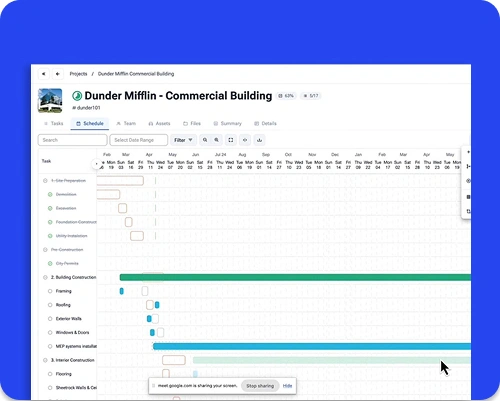Select the Framing task name

coord(64,291)
